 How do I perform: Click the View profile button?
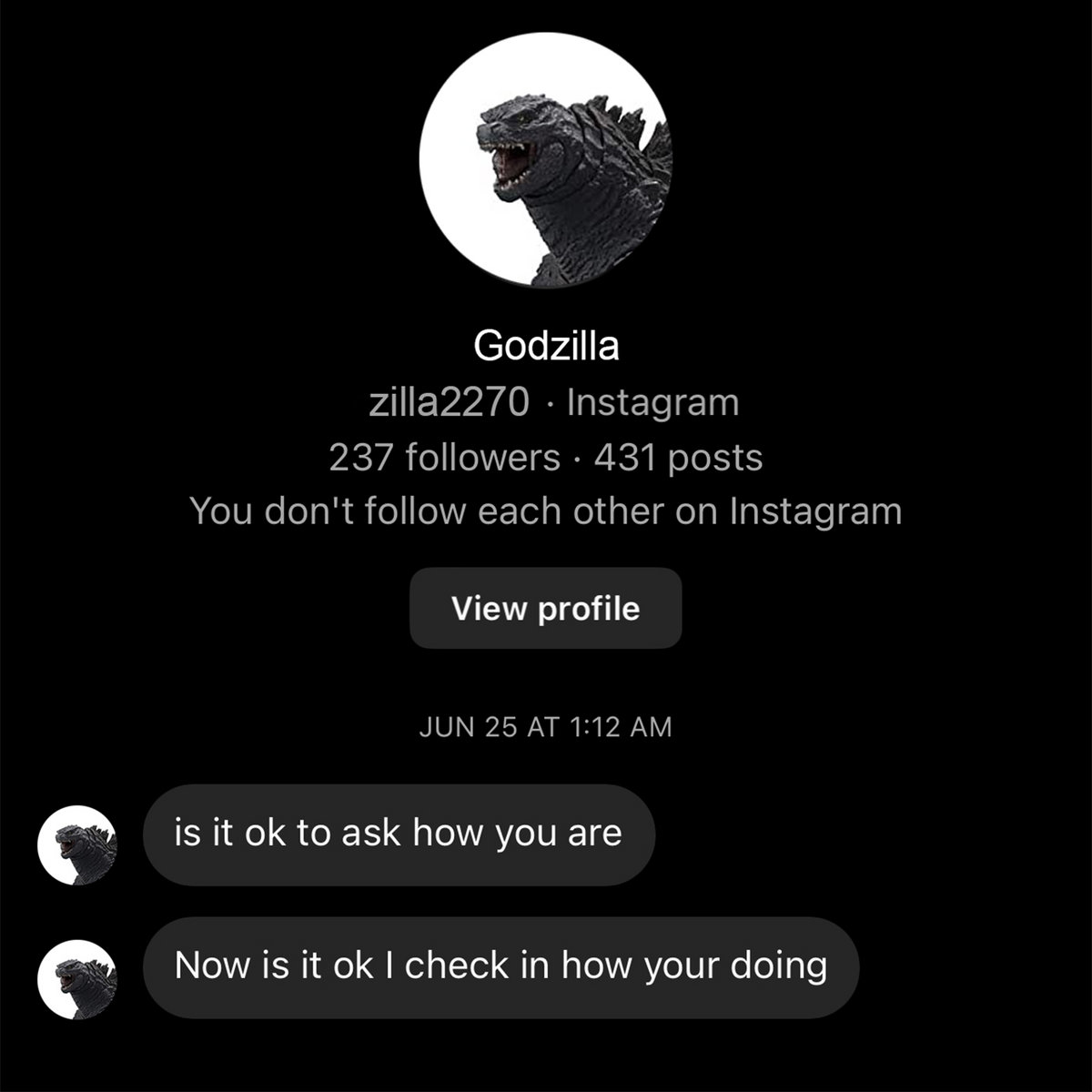[x=546, y=608]
